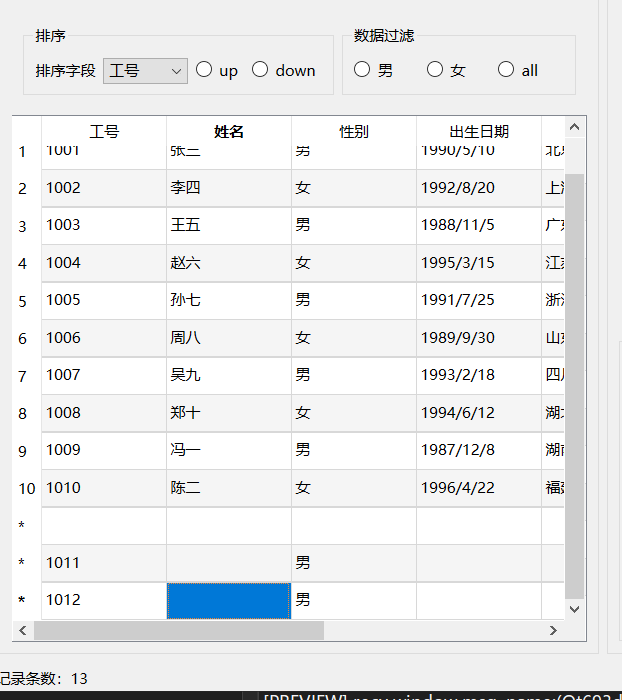The image size is (622, 700).
Task: Click birth date 1988/11/5
Action: 479,225
